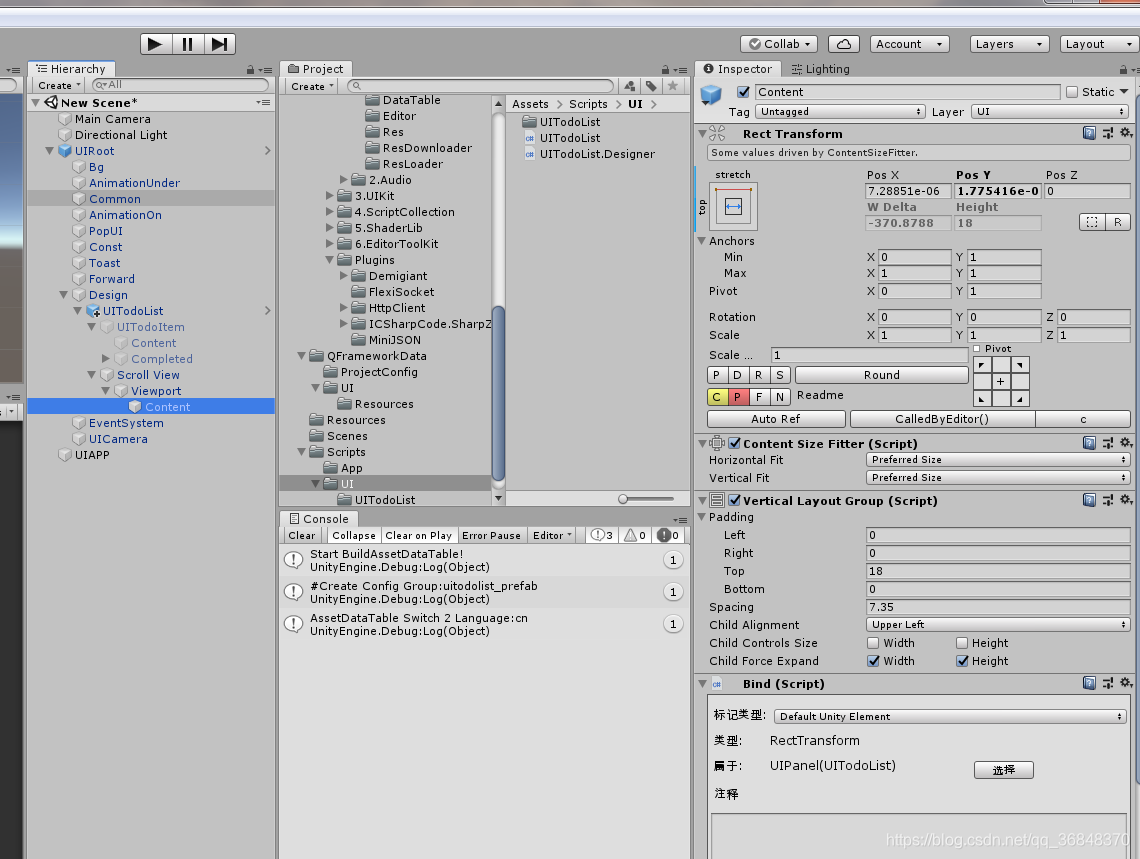Viewport: 1140px width, 859px height.
Task: Click the 选择 button in the Bind component
Action: click(1004, 770)
